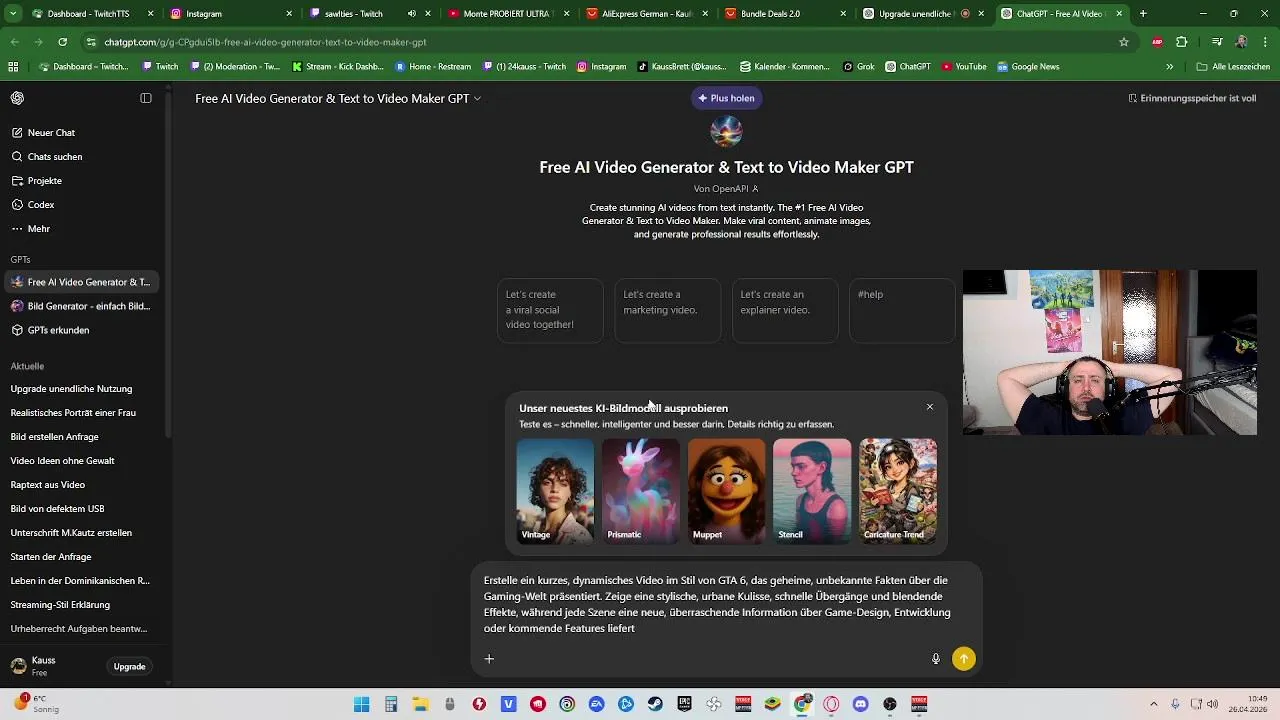Choose the explainer video suggestion
Image resolution: width=1280 pixels, height=720 pixels.
(785, 310)
